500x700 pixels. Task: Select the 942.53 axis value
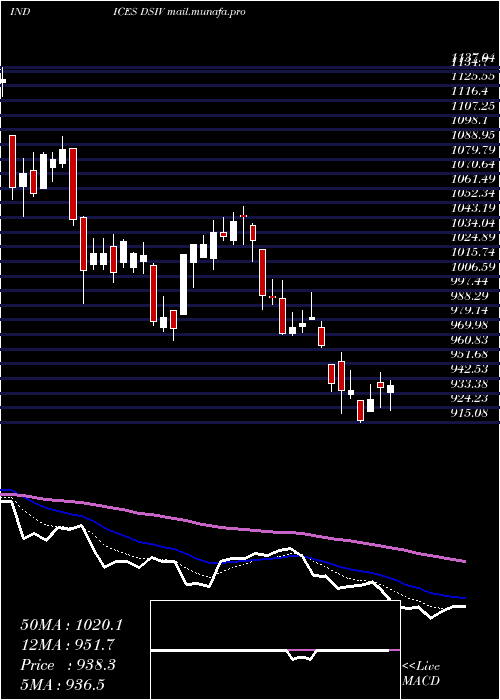coord(470,369)
